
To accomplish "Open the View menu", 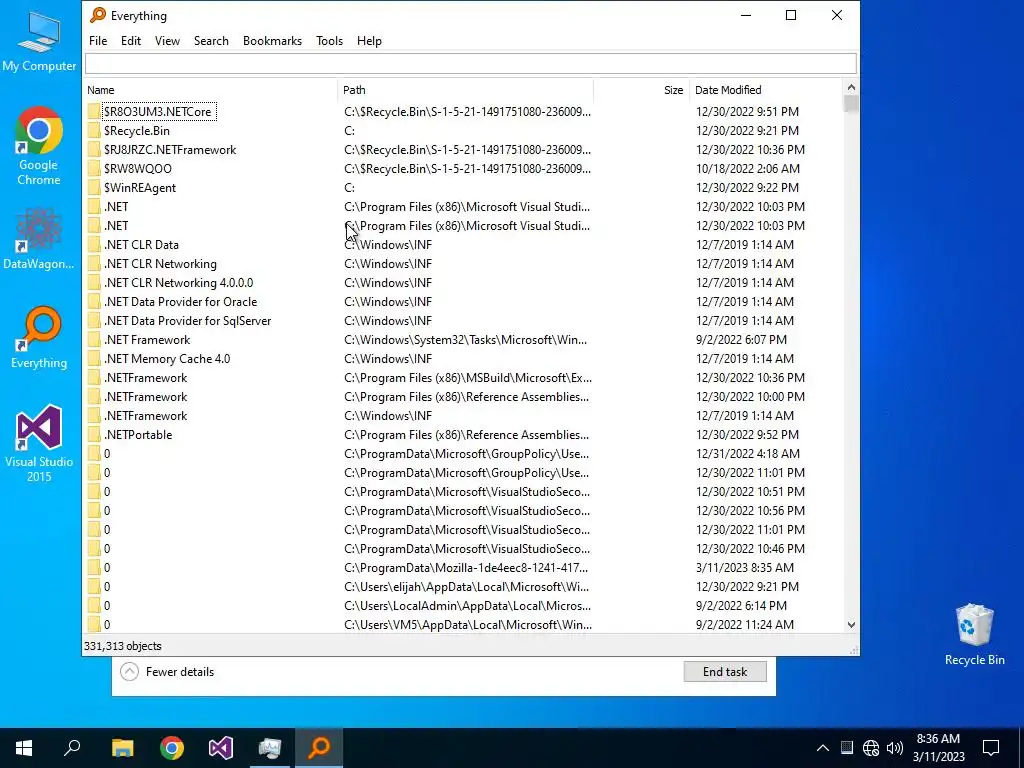I will 167,40.
